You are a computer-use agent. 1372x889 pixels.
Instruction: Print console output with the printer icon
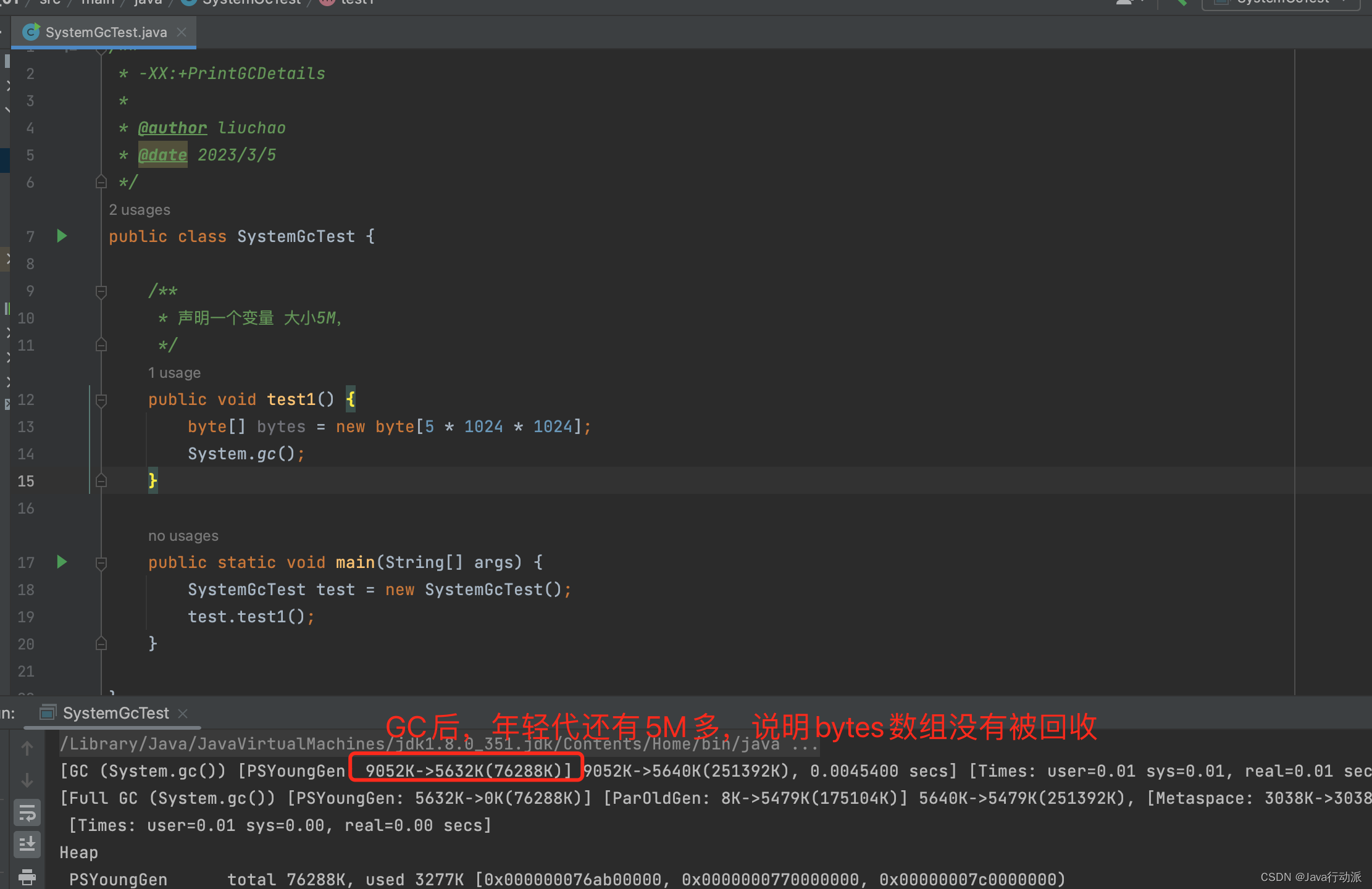27,877
